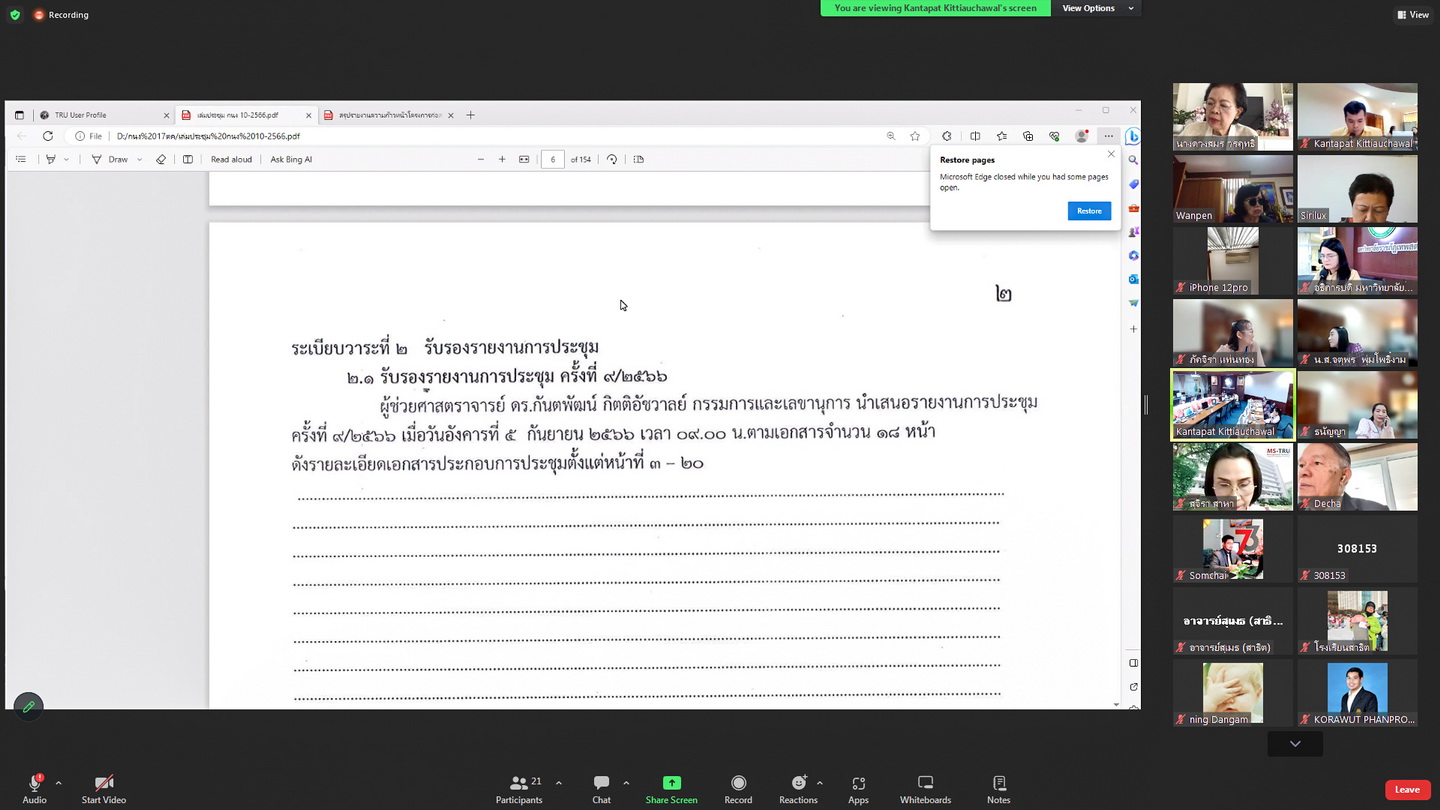This screenshot has height=810, width=1440.
Task: Click the green Share Screen button
Action: tap(671, 787)
